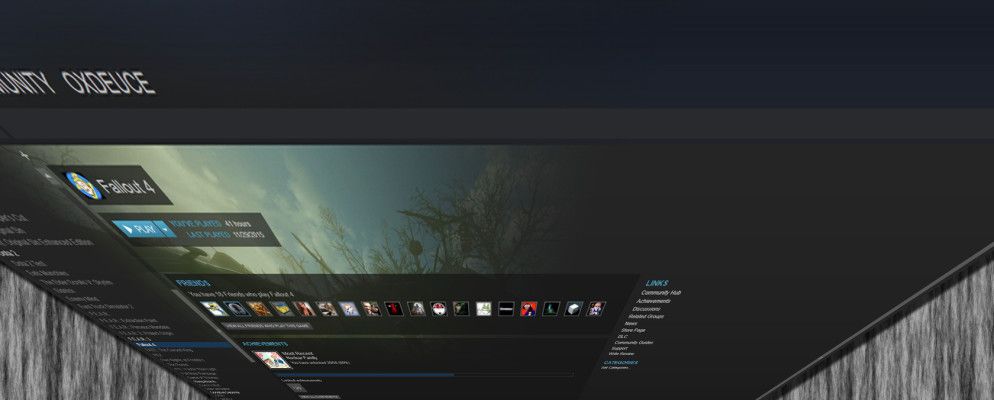Open the dropdown arrow beside Play
The height and width of the screenshot is (400, 994).
pyautogui.click(x=165, y=229)
